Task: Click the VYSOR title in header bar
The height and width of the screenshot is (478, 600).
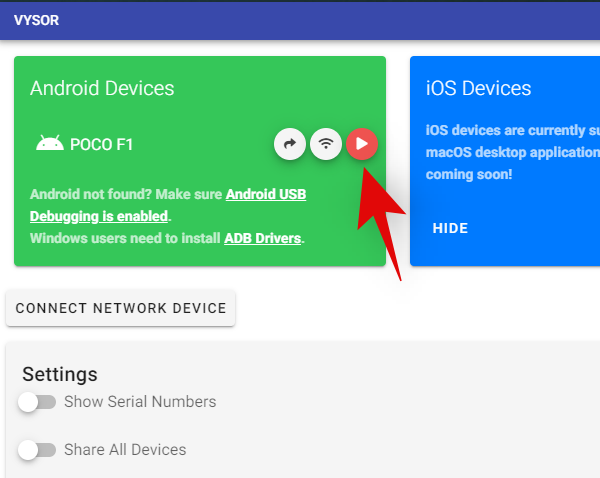Action: 36,20
